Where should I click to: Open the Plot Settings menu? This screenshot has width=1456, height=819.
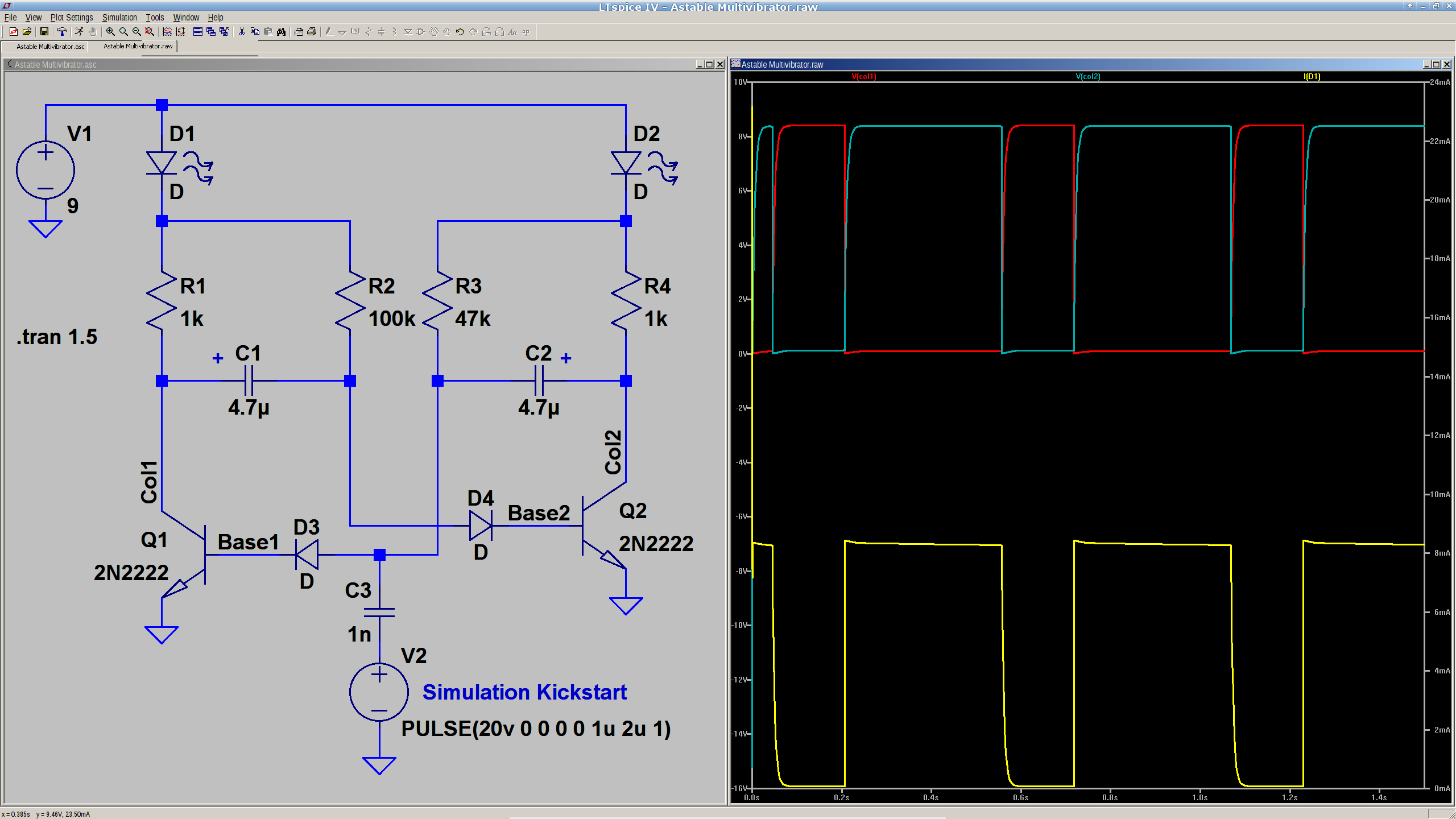[x=72, y=18]
